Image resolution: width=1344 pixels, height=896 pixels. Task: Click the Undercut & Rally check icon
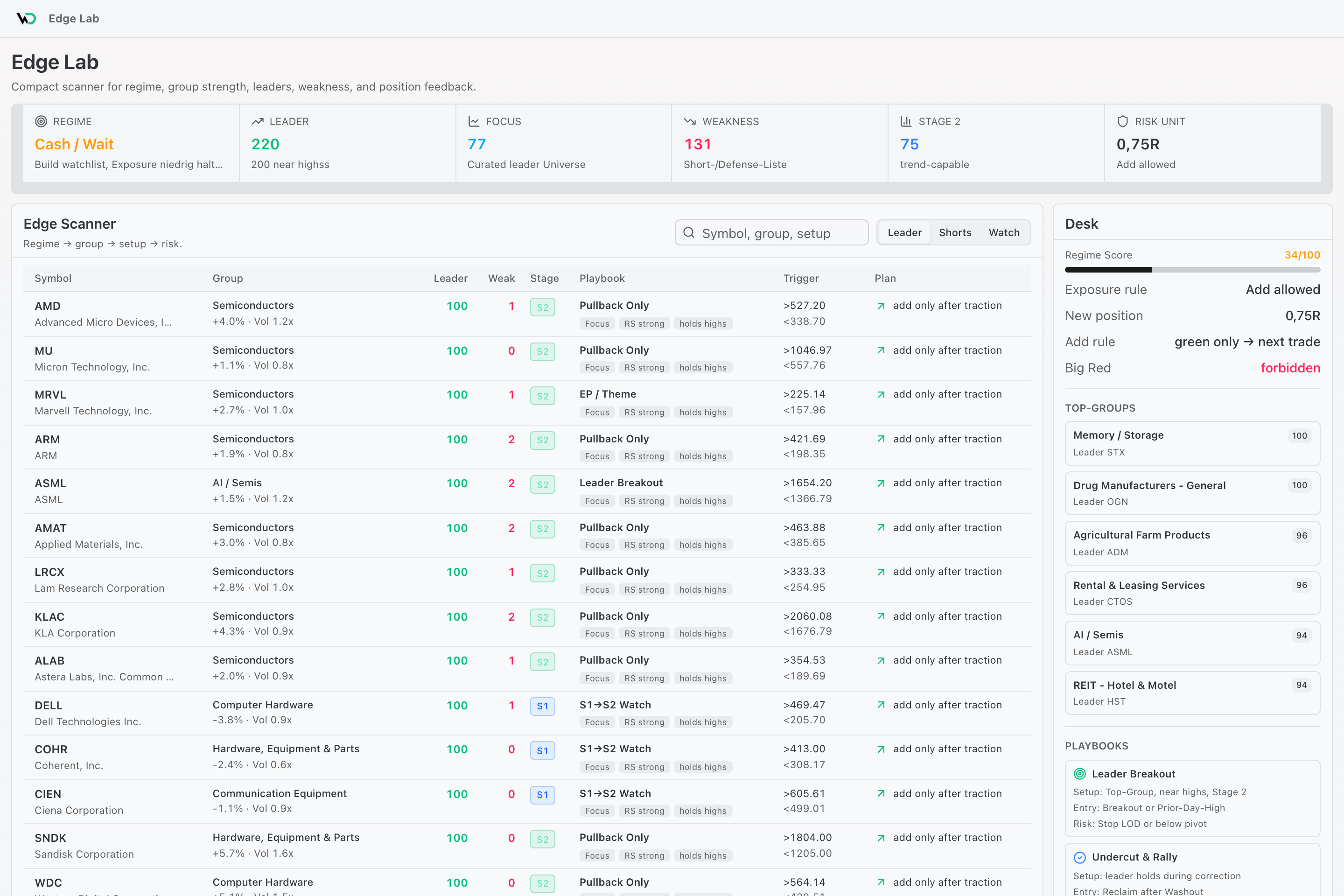[x=1079, y=857]
